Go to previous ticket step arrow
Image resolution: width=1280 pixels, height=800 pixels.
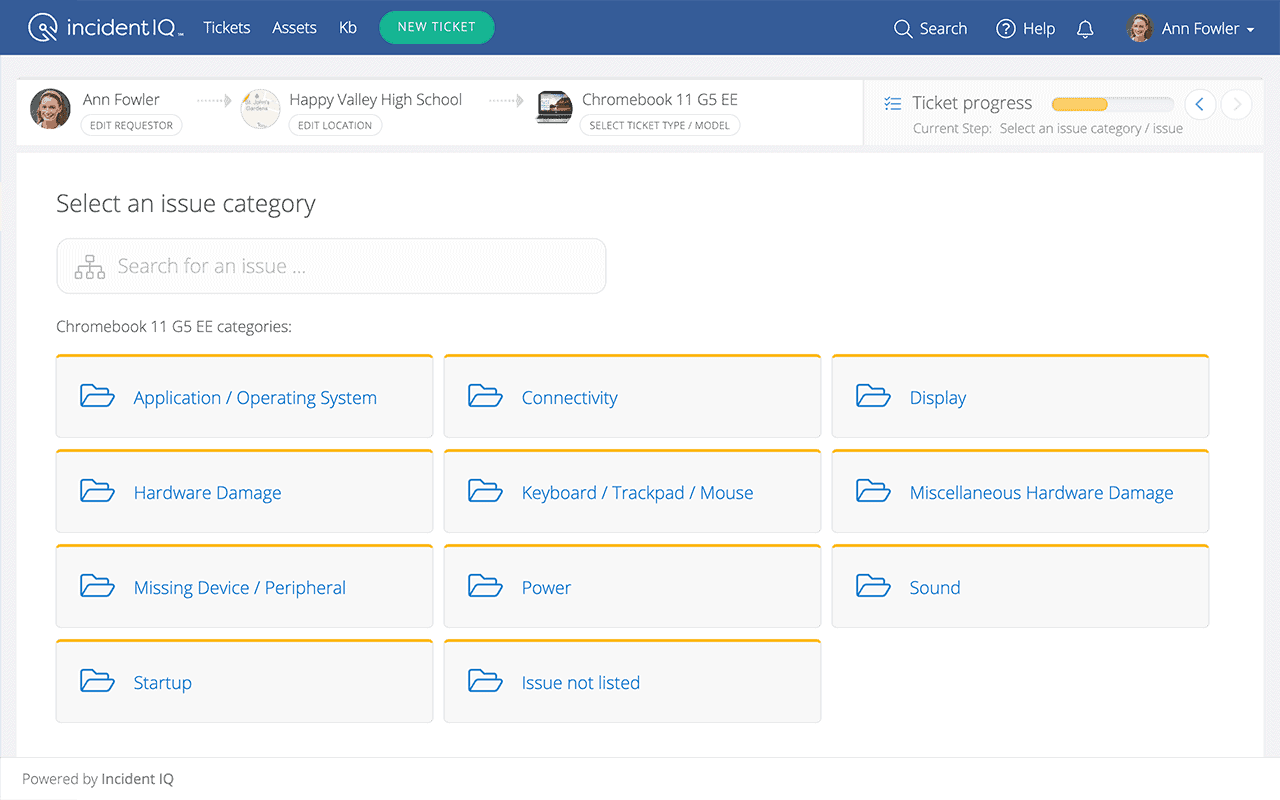coord(1200,104)
